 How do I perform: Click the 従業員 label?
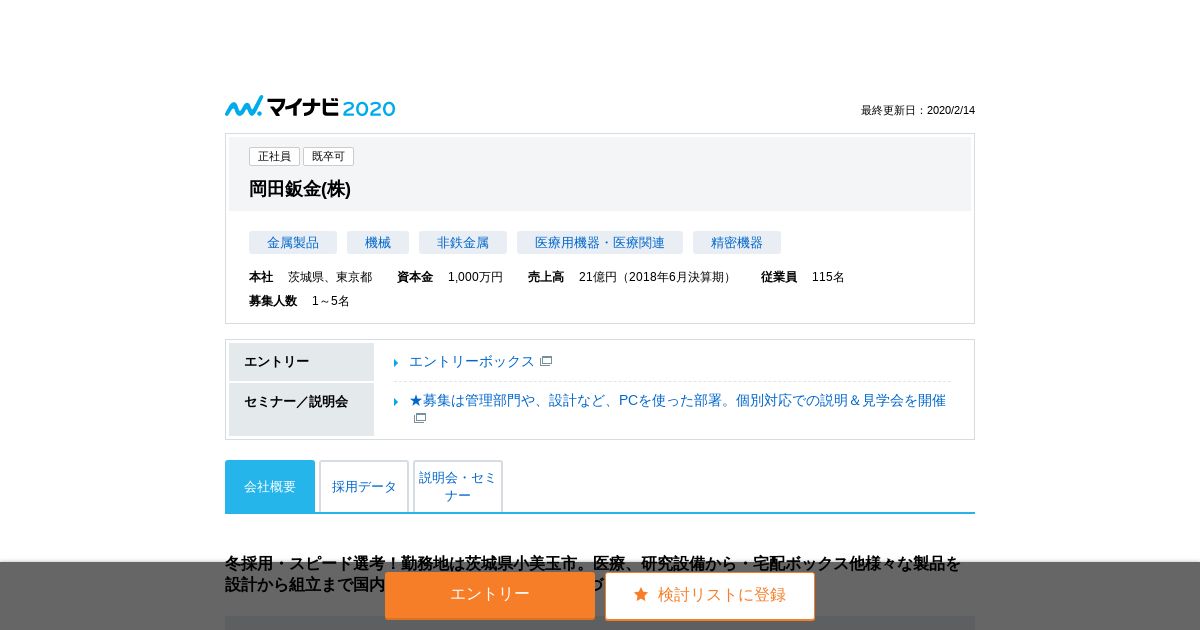[779, 277]
